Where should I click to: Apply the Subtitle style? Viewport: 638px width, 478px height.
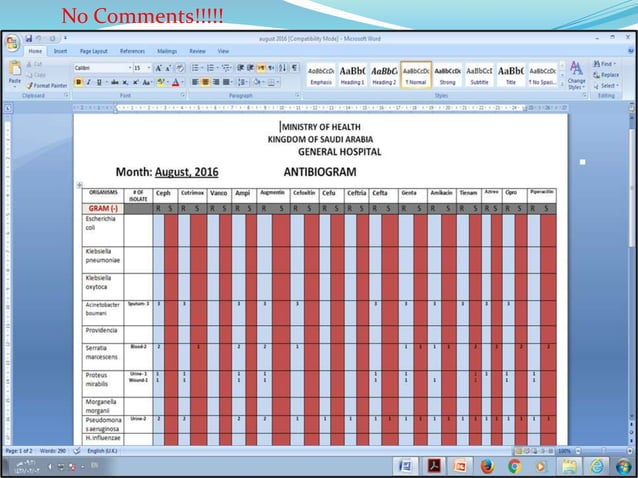coord(479,75)
